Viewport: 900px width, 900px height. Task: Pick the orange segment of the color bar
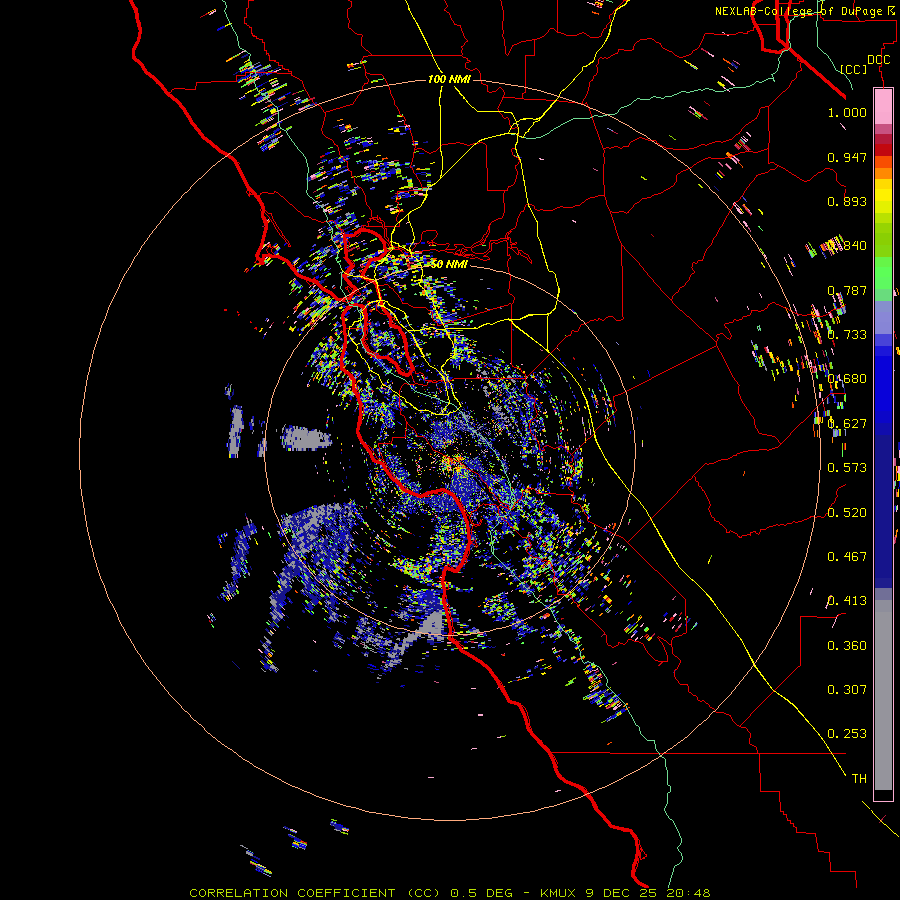coord(883,168)
